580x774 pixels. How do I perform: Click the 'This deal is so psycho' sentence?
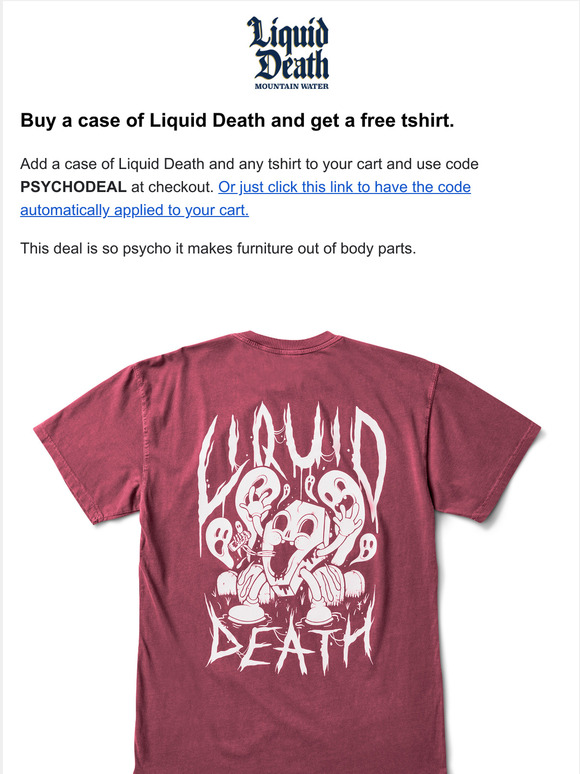[218, 248]
